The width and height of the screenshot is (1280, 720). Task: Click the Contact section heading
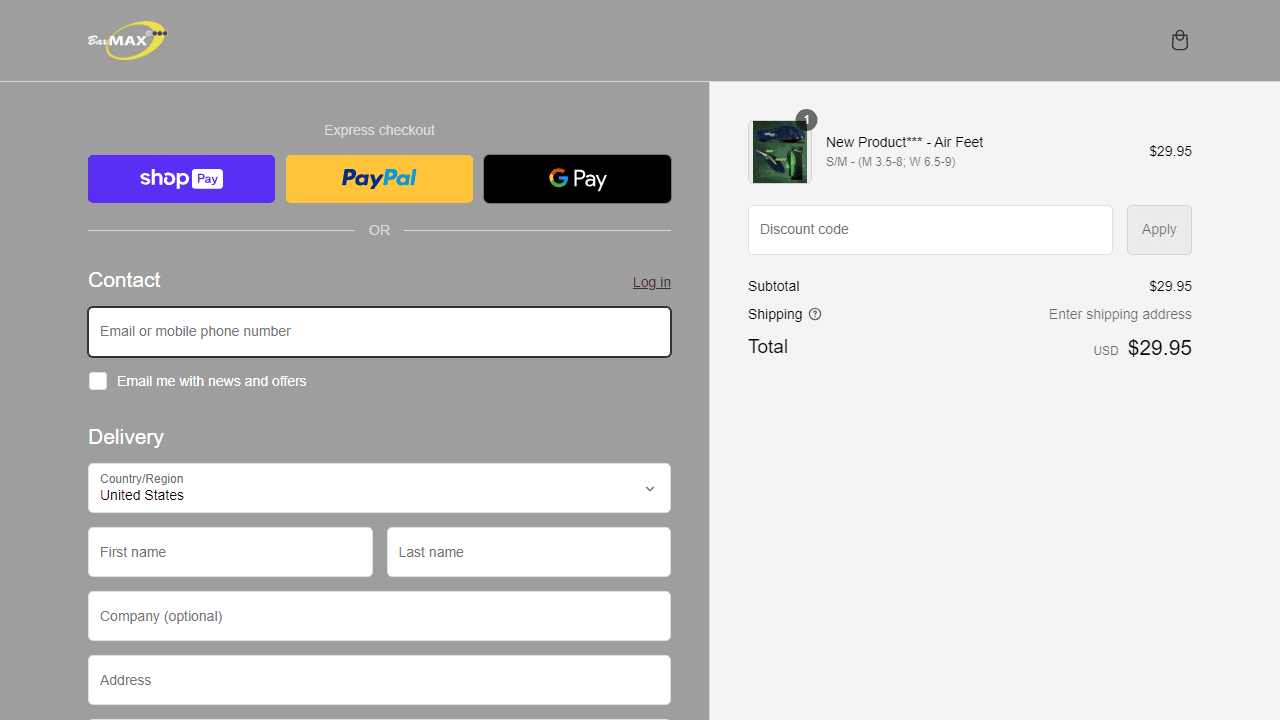(124, 280)
